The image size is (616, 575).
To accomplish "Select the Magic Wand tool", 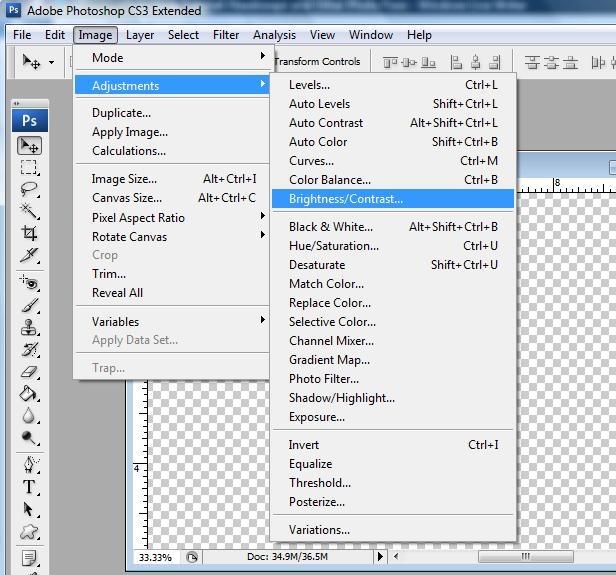I will 29,211.
